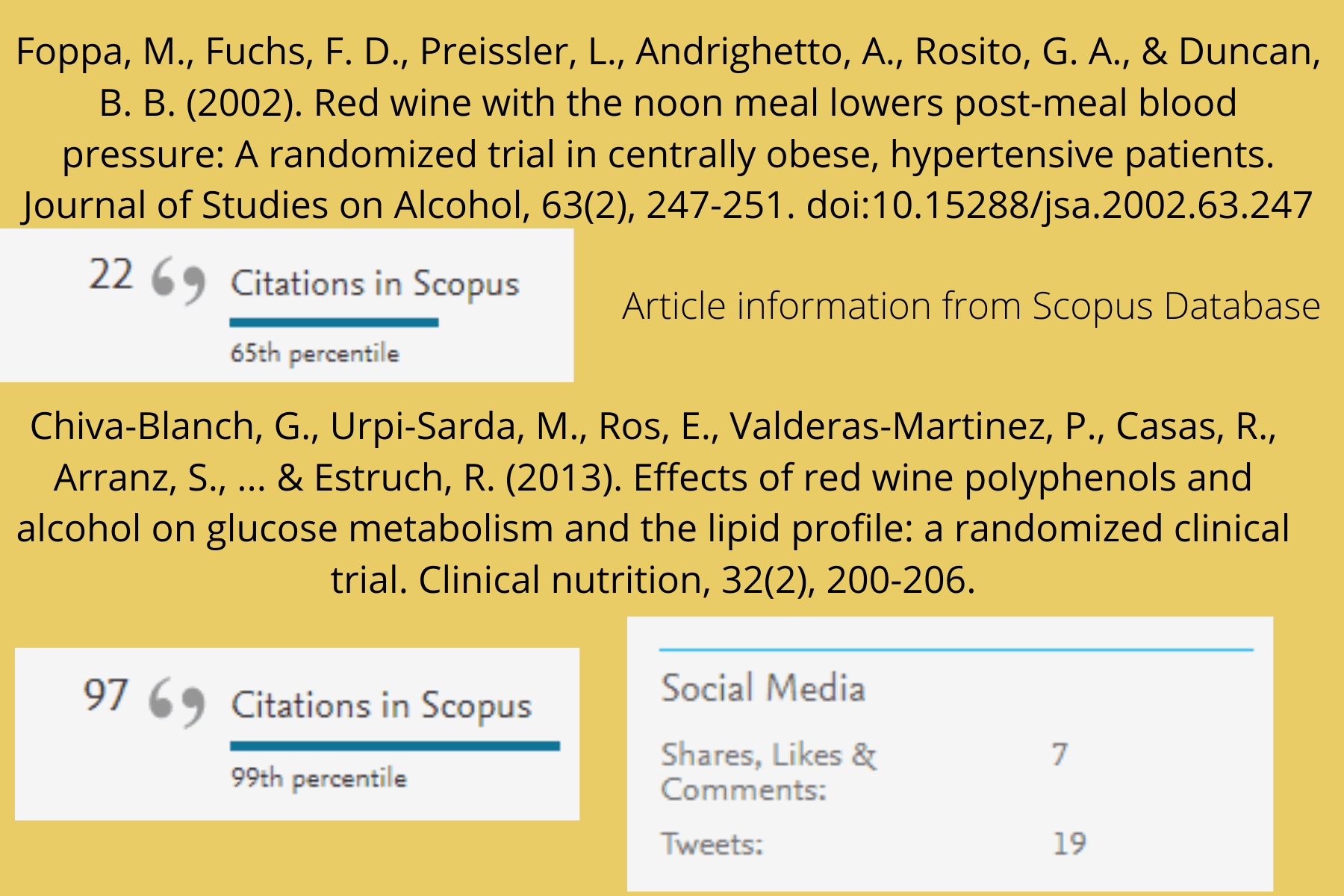Click the shares count of 7
1344x896 pixels.
coord(1060,754)
